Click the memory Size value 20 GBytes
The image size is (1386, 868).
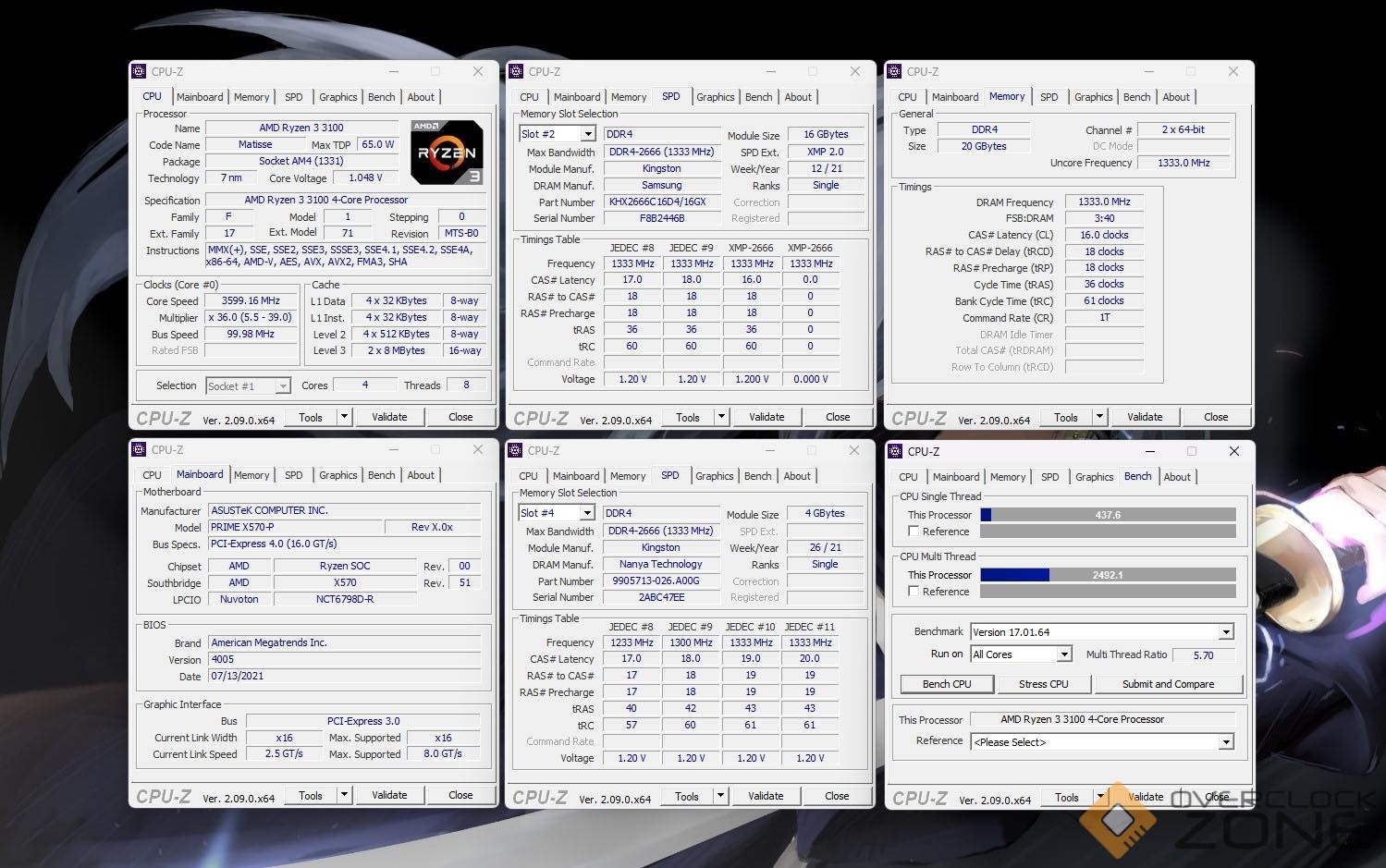pyautogui.click(x=984, y=146)
